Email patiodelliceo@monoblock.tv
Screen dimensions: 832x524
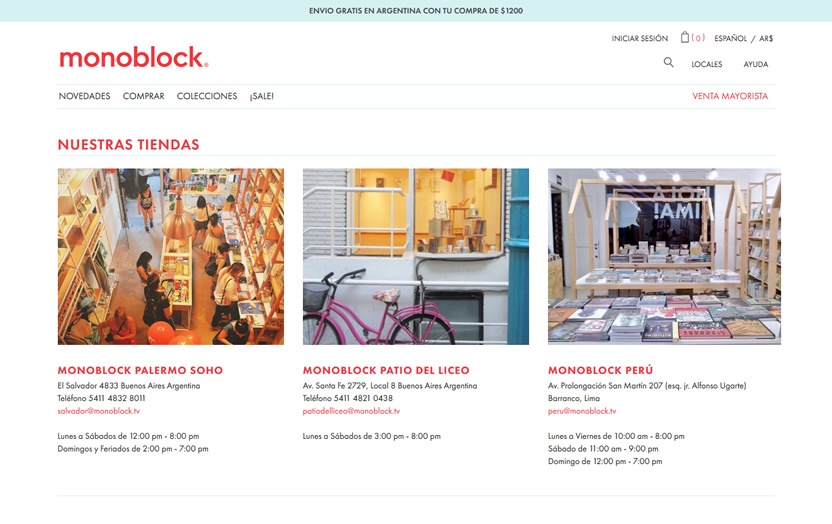351,411
